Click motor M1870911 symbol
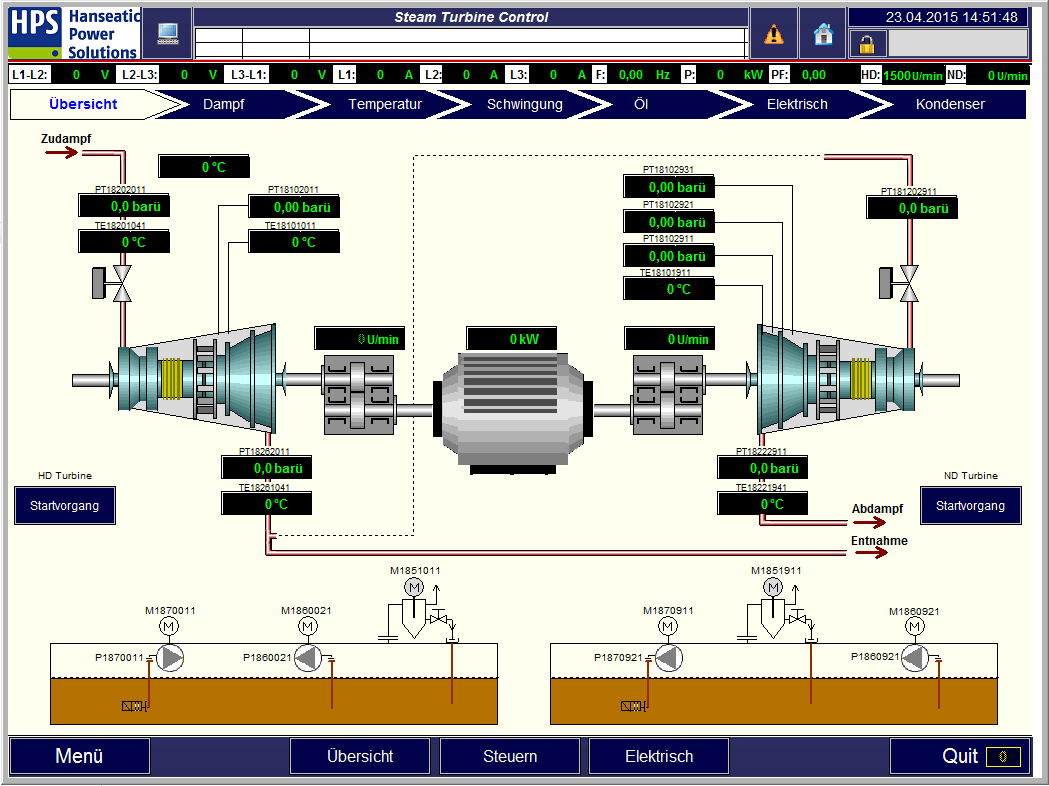Viewport: 1049px width, 786px height. pyautogui.click(x=667, y=626)
